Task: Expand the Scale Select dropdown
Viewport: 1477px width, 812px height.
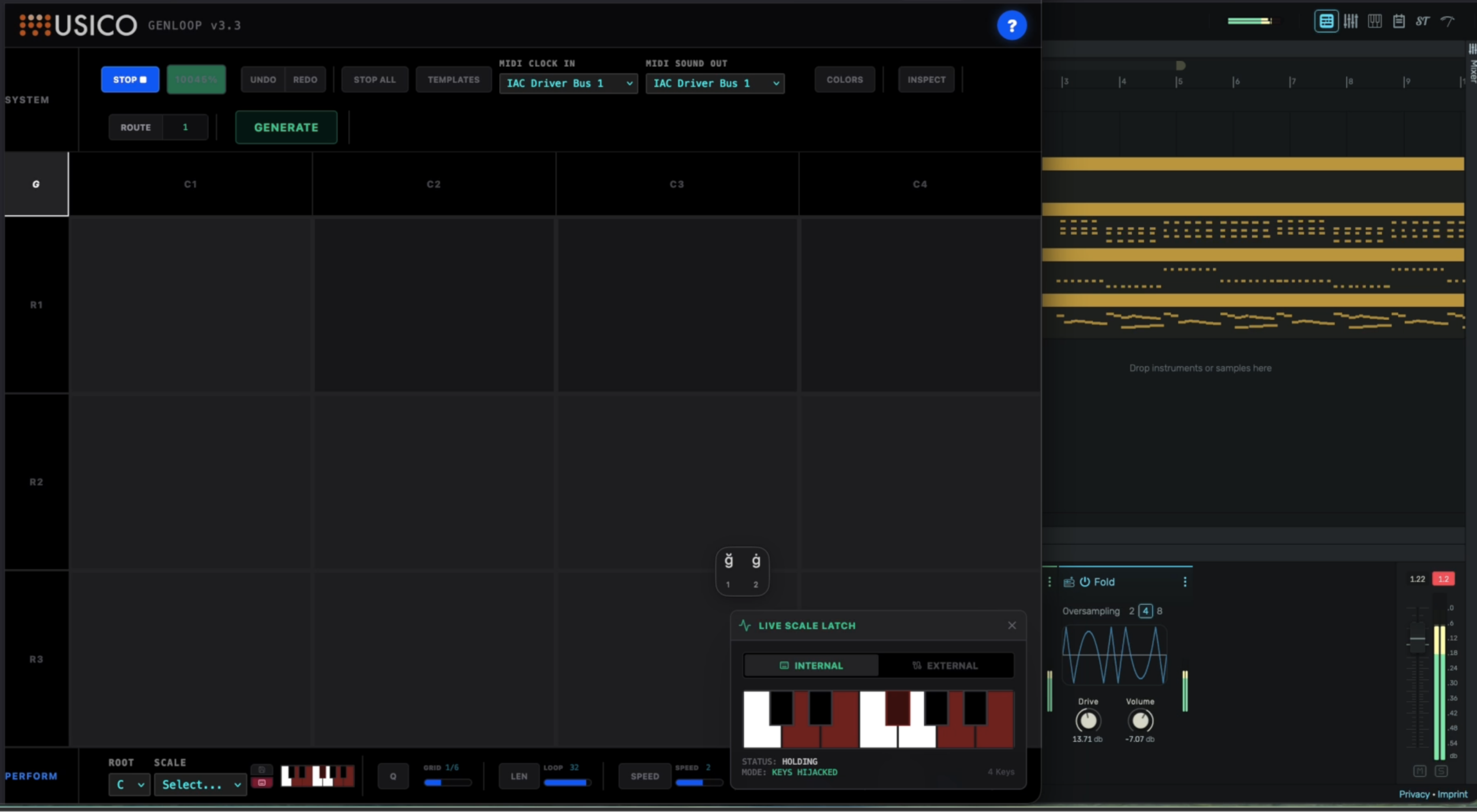Action: click(x=200, y=784)
